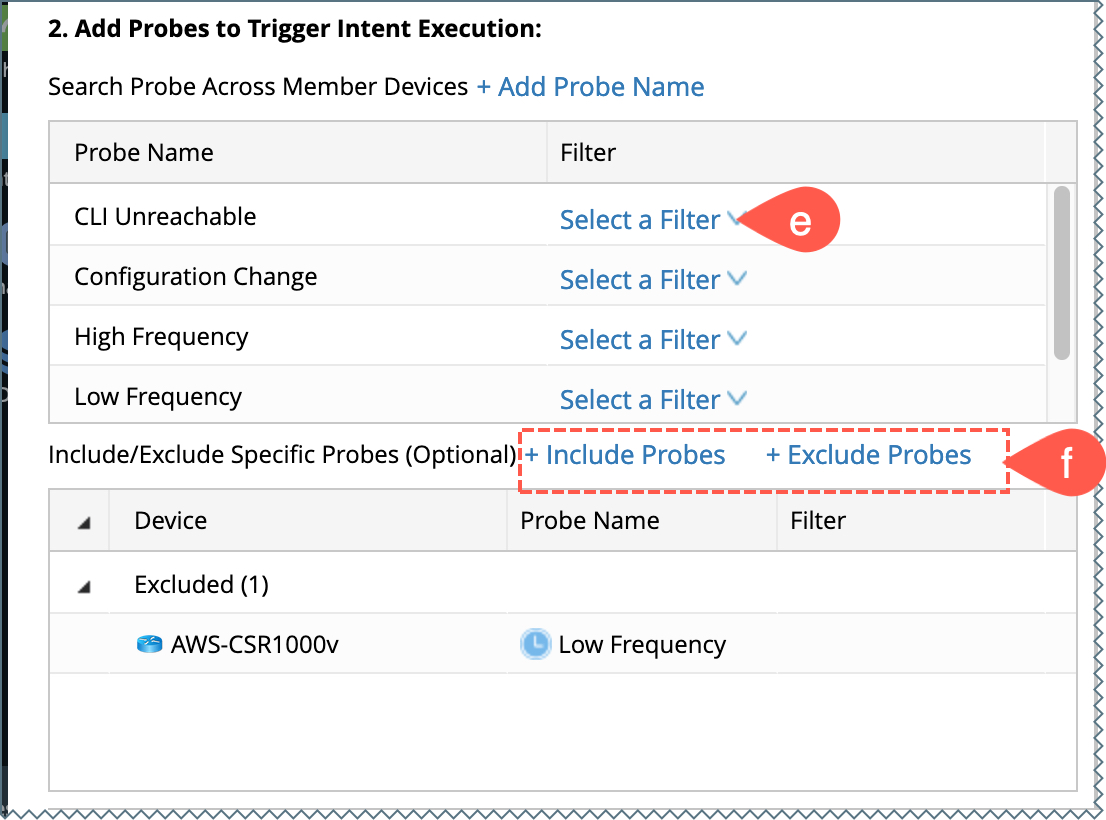Viewport: 1106px width, 820px height.
Task: Open filter dropdown for Configuration Change
Action: [x=653, y=280]
